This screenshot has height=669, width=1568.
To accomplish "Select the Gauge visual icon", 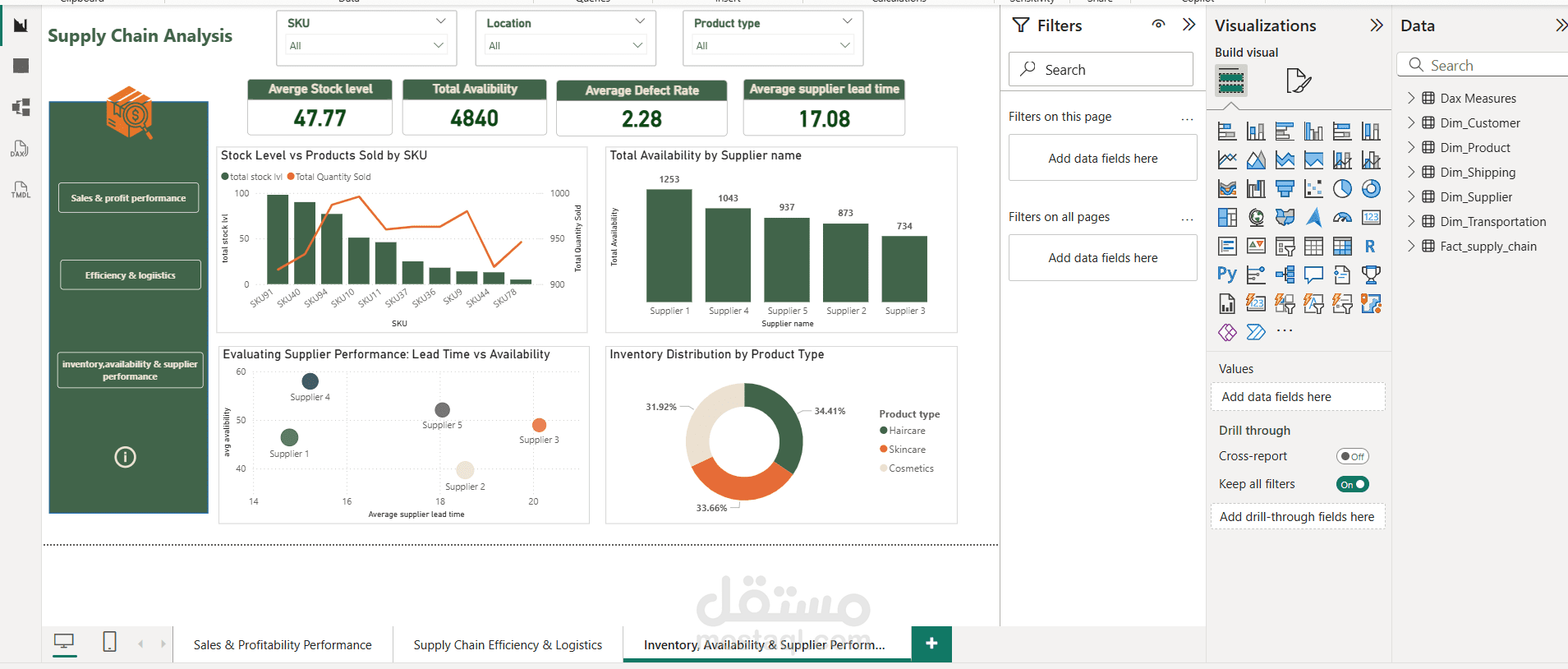I will click(1342, 218).
